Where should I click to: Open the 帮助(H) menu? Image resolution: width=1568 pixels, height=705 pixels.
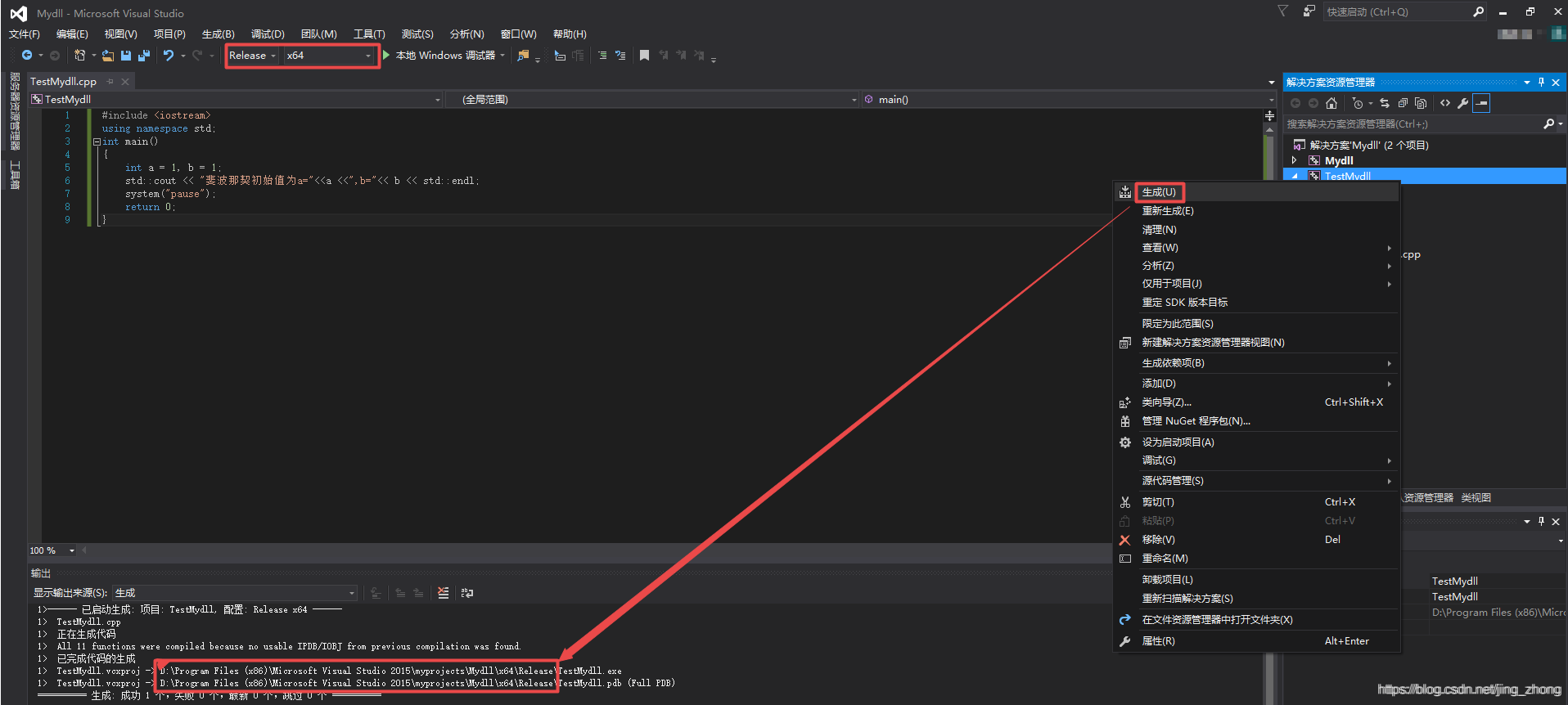coord(570,34)
